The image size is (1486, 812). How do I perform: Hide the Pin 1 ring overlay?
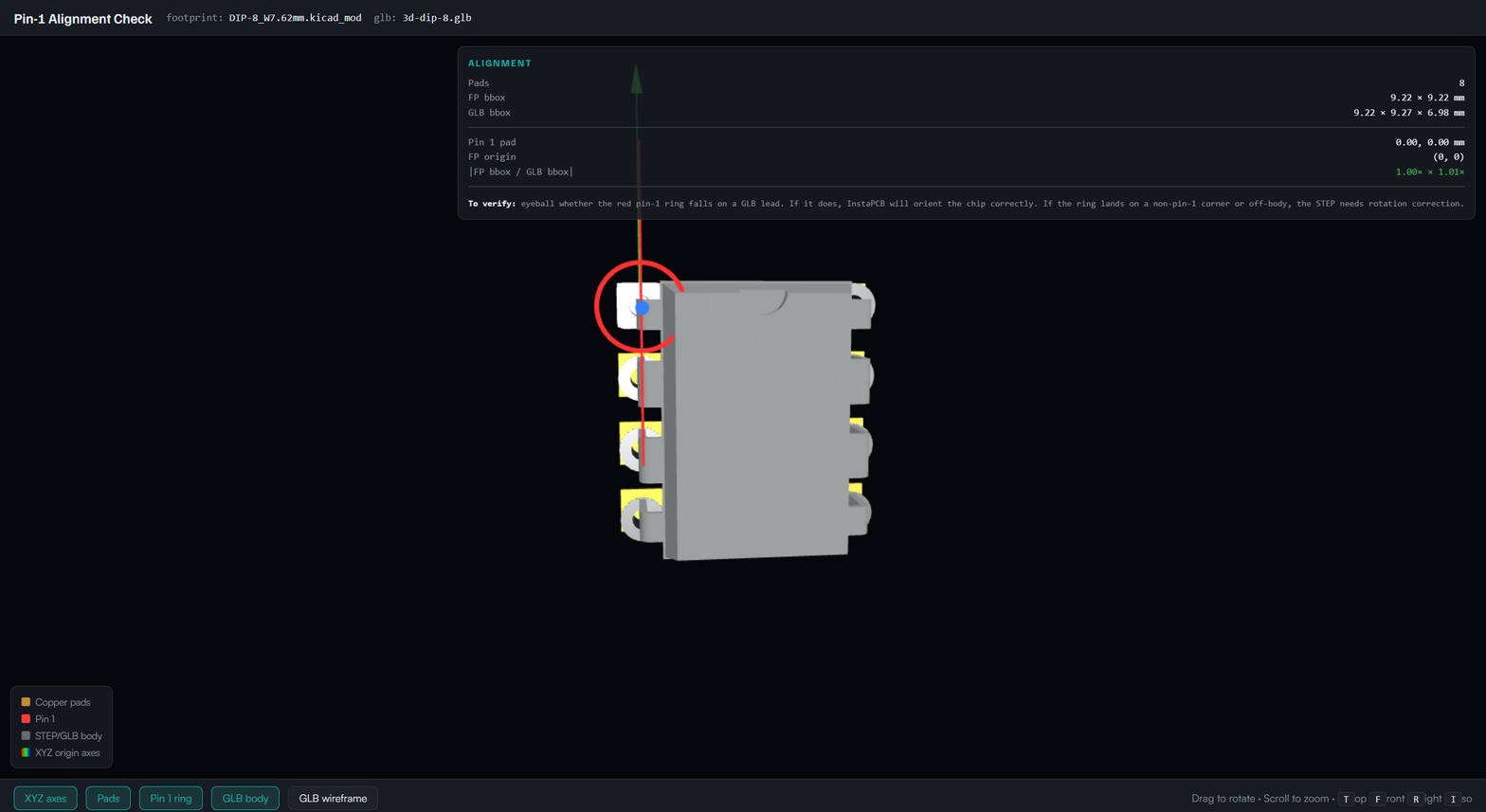point(171,798)
